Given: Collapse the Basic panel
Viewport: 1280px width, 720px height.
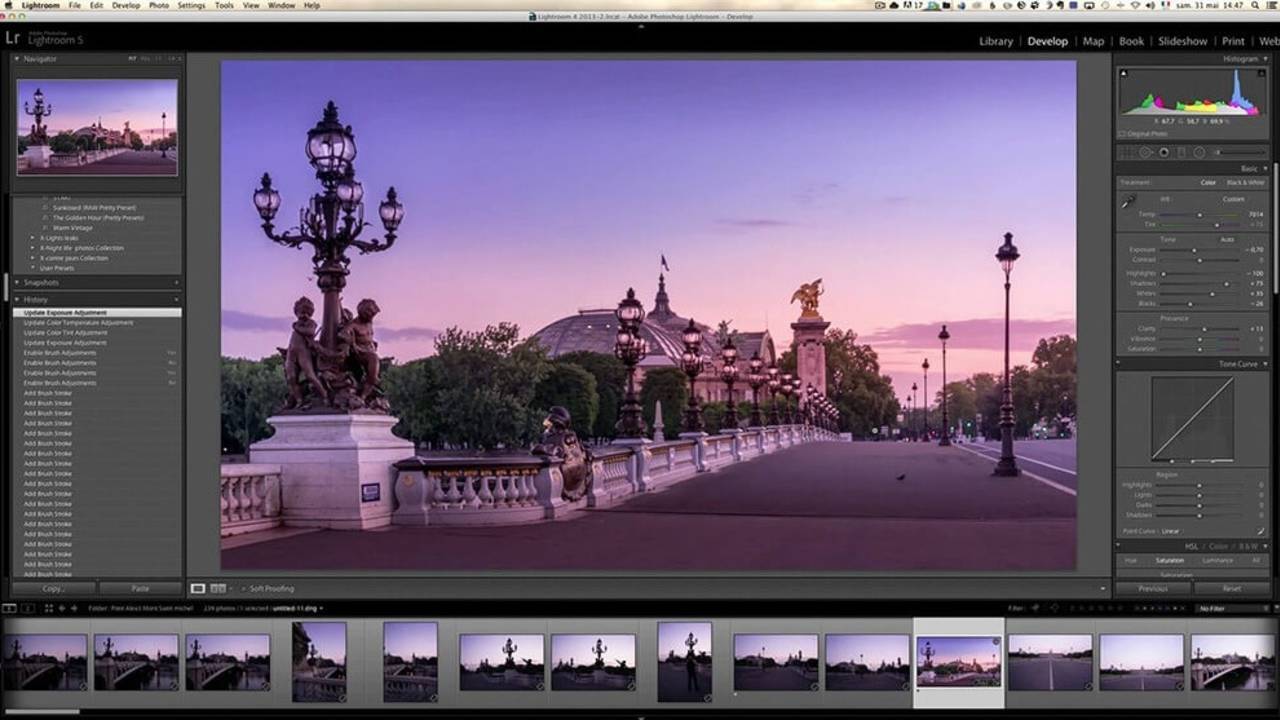Looking at the screenshot, I should (x=1265, y=168).
